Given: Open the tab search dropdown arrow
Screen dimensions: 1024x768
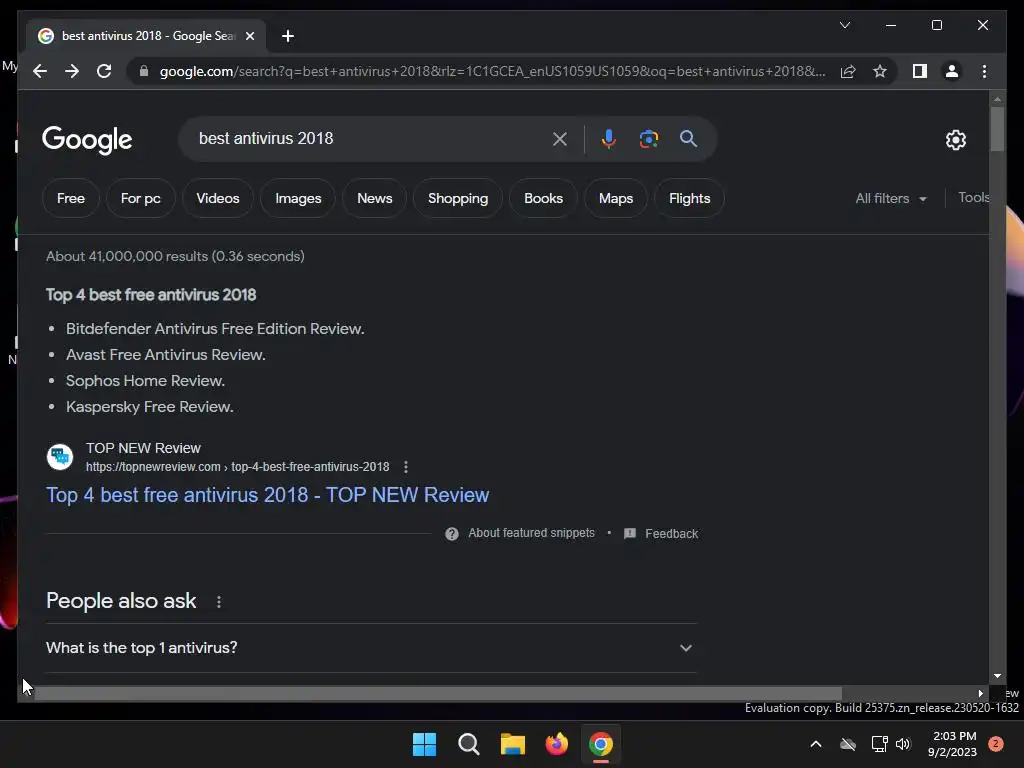Looking at the screenshot, I should click(x=844, y=25).
